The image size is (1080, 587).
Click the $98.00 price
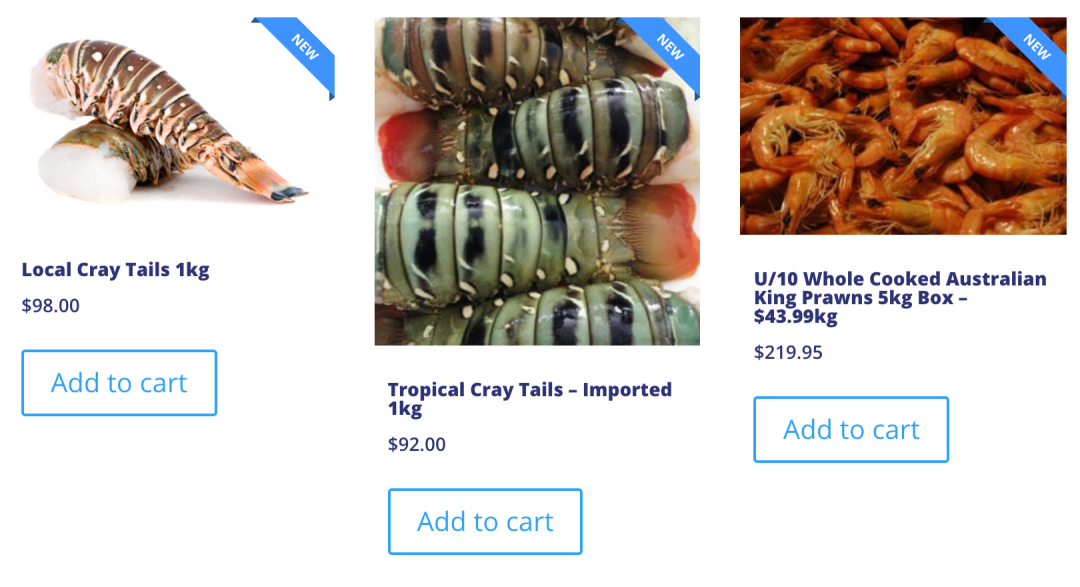[51, 305]
